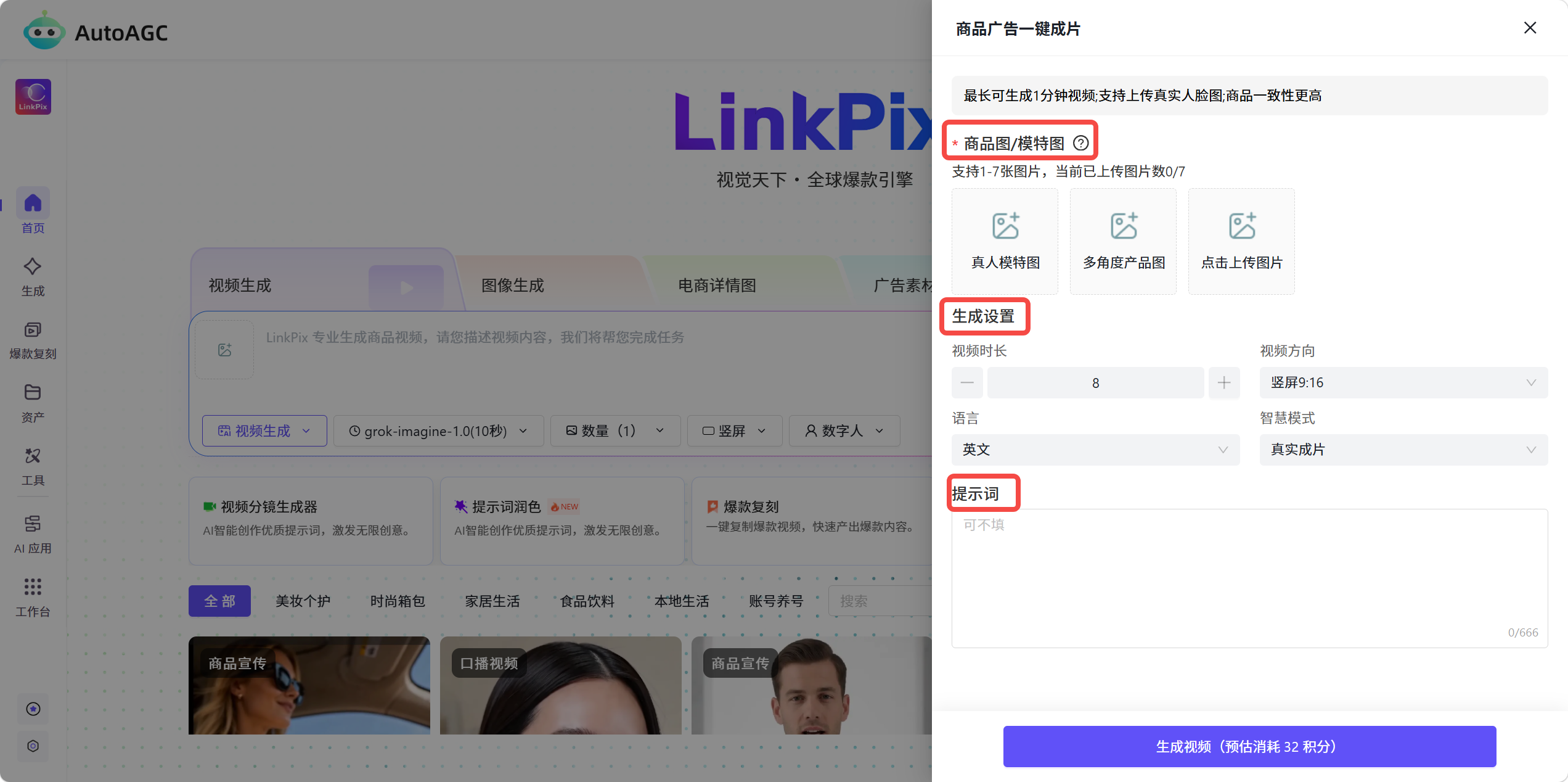Switch to 广告素材 tab
The width and height of the screenshot is (1568, 782).
[x=902, y=285]
